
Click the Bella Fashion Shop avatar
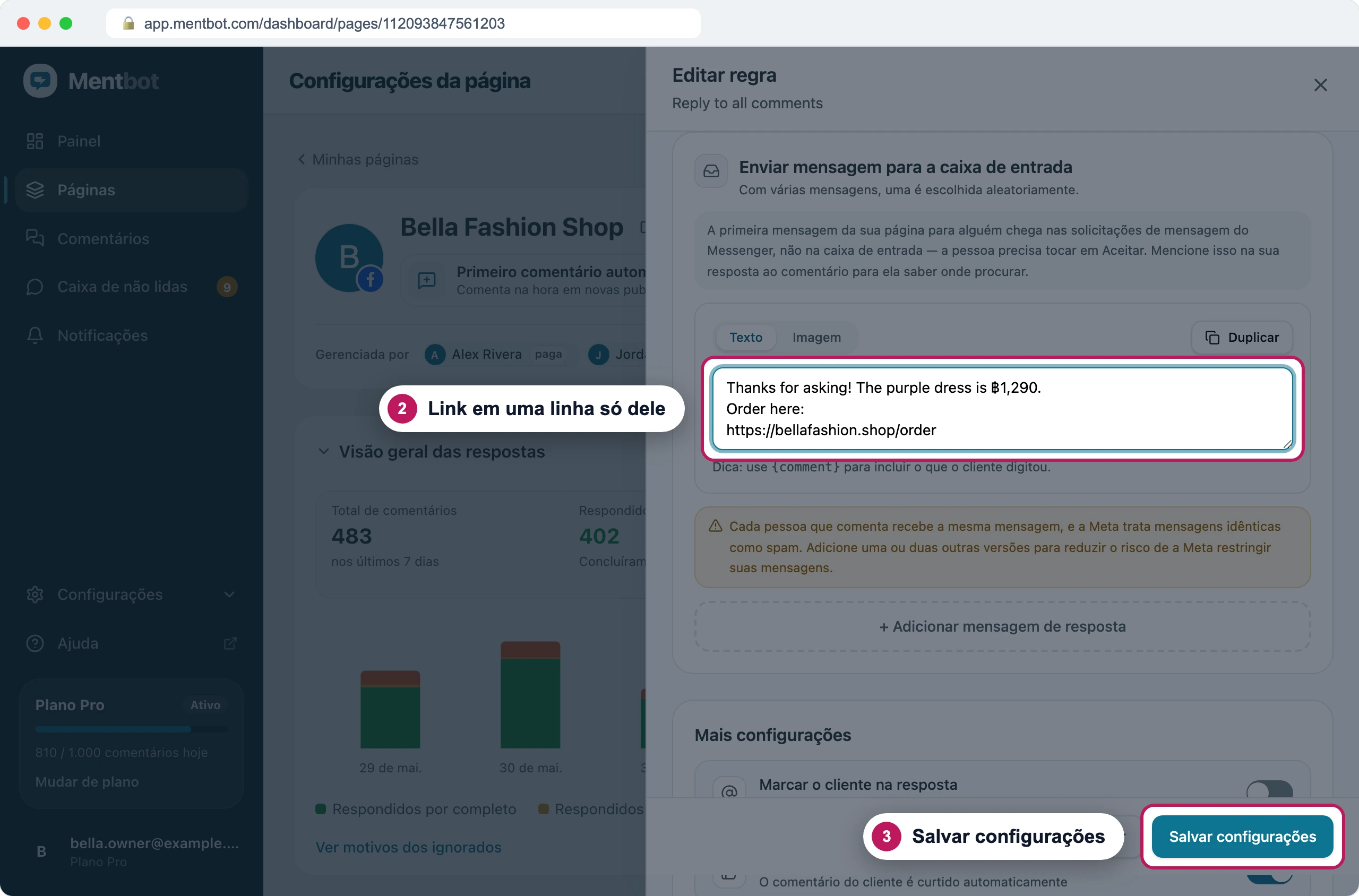(x=349, y=258)
